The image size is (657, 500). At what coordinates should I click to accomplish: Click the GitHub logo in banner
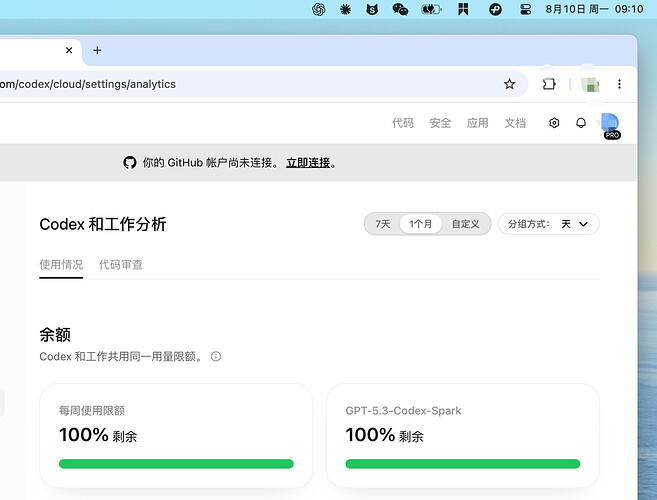[x=130, y=163]
